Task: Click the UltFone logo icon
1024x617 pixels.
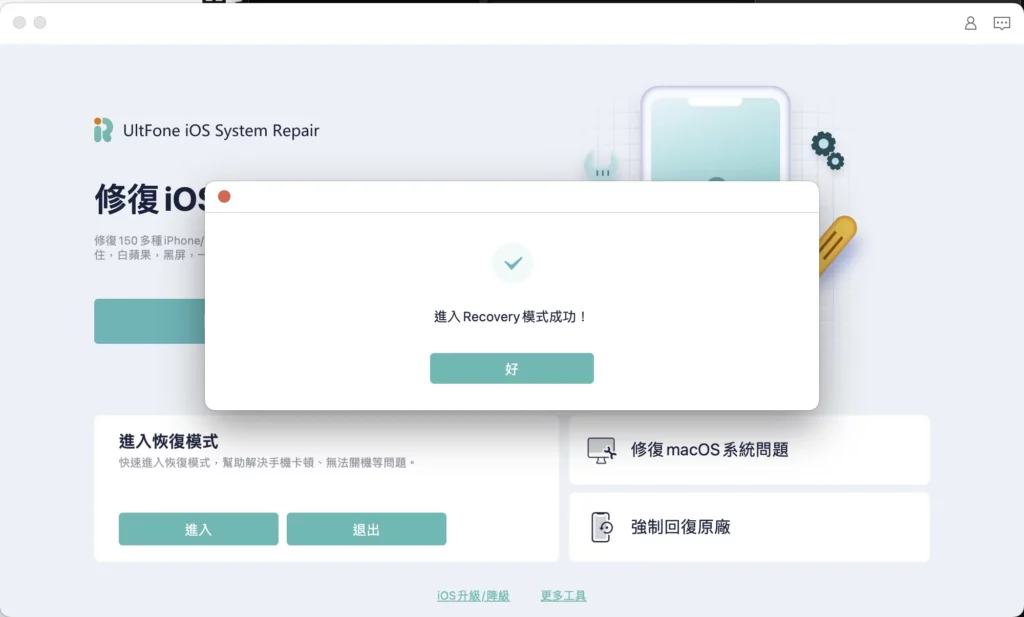Action: [103, 130]
